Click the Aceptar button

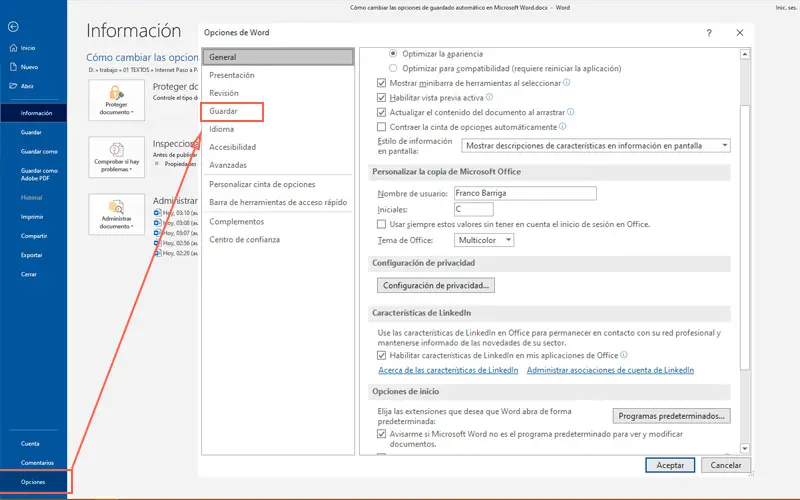point(670,465)
